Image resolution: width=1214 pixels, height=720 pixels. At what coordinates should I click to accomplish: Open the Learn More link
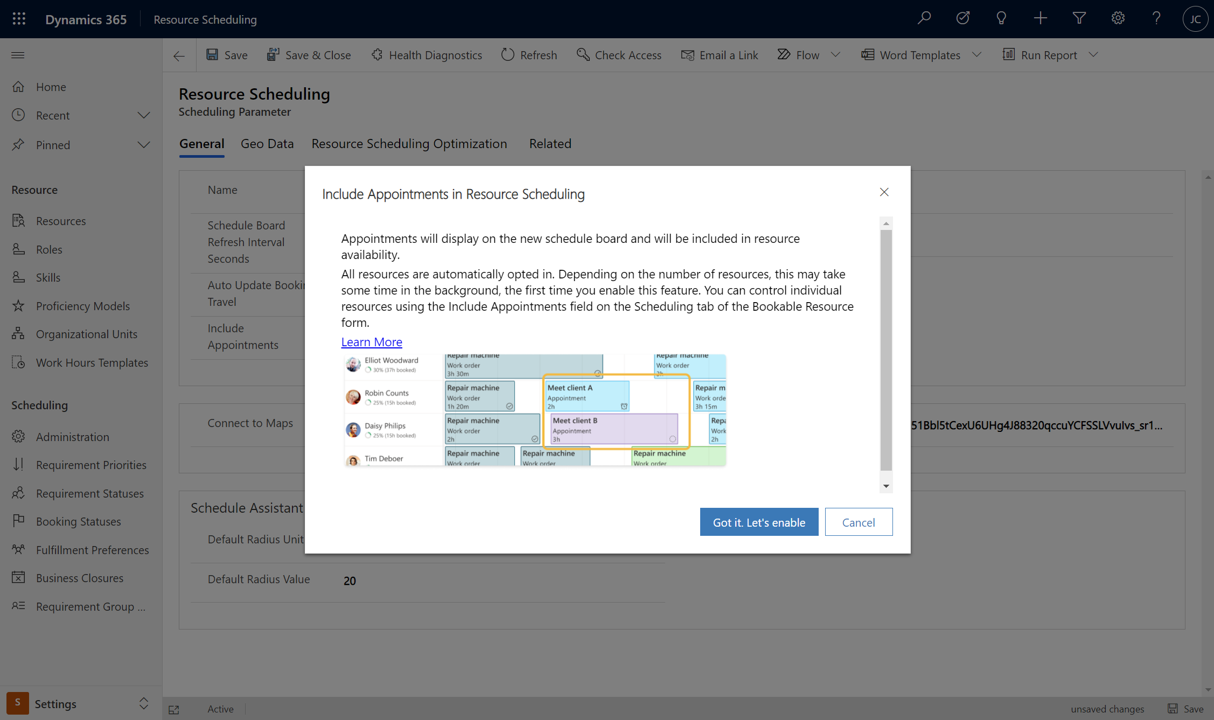(x=371, y=342)
